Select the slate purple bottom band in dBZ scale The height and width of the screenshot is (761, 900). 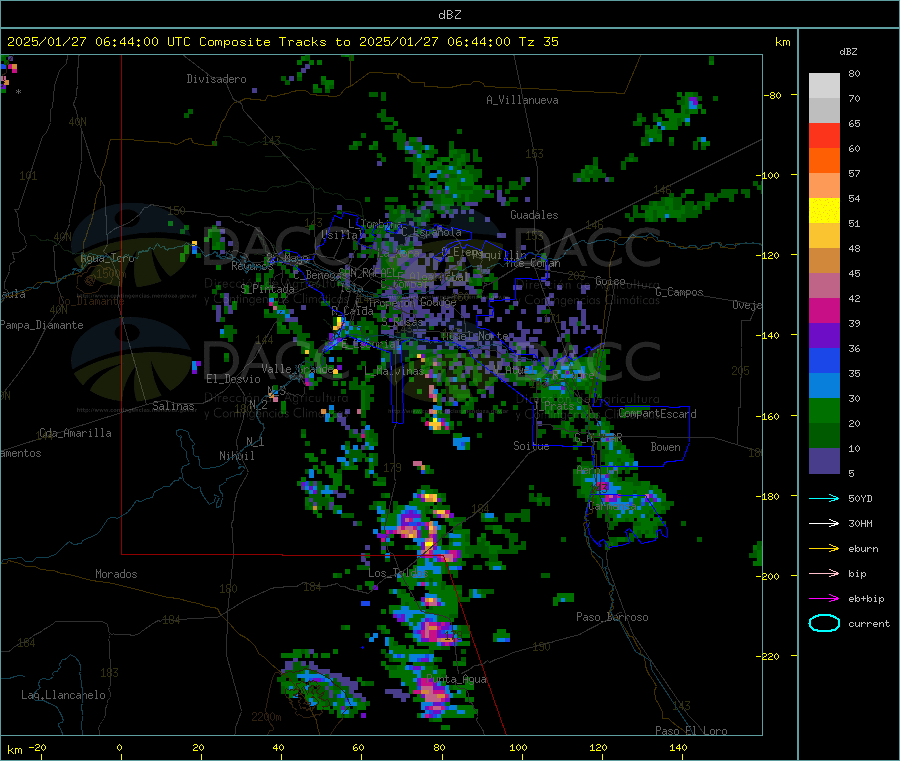click(824, 461)
